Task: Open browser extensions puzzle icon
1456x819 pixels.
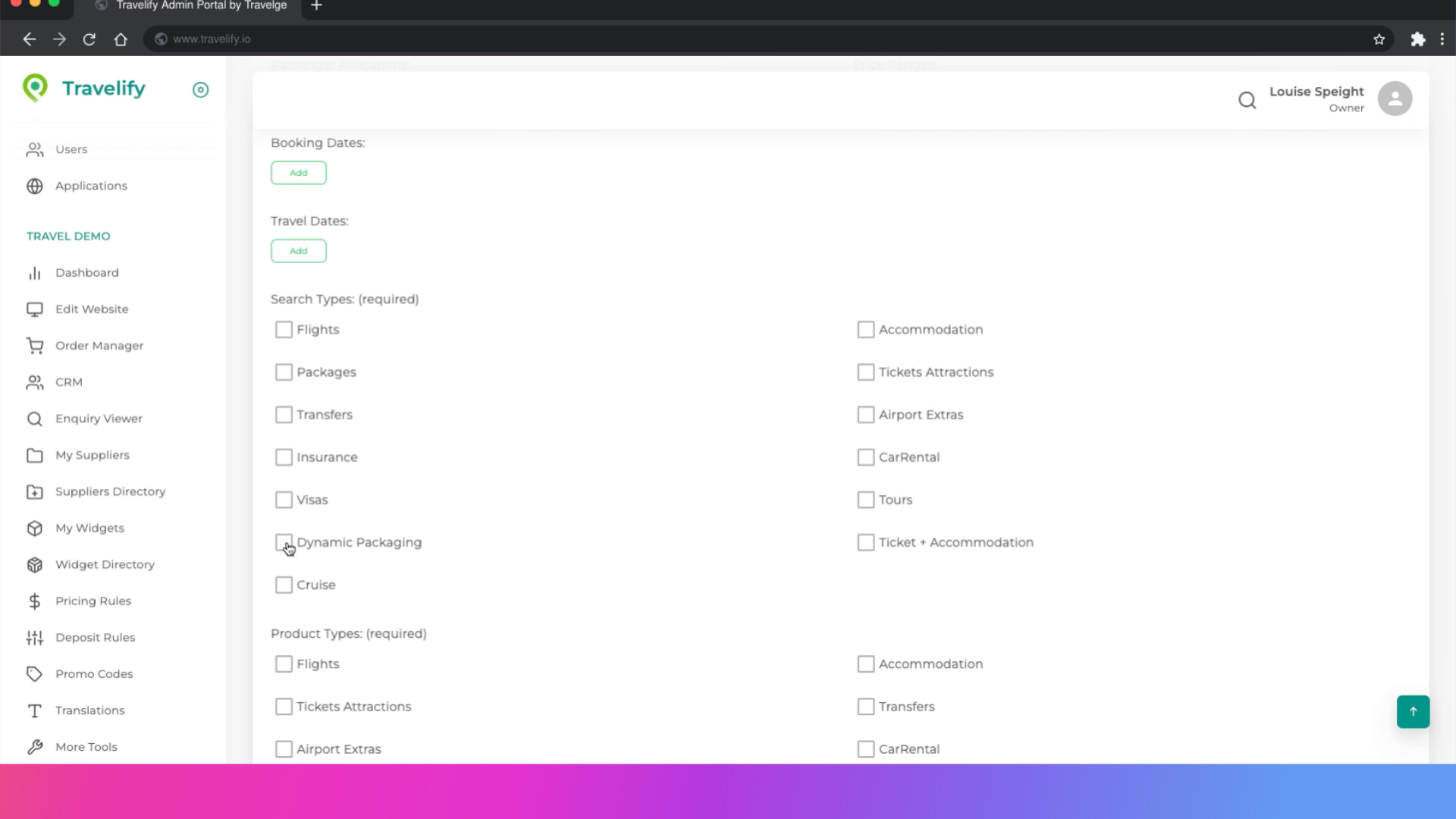Action: pyautogui.click(x=1417, y=39)
